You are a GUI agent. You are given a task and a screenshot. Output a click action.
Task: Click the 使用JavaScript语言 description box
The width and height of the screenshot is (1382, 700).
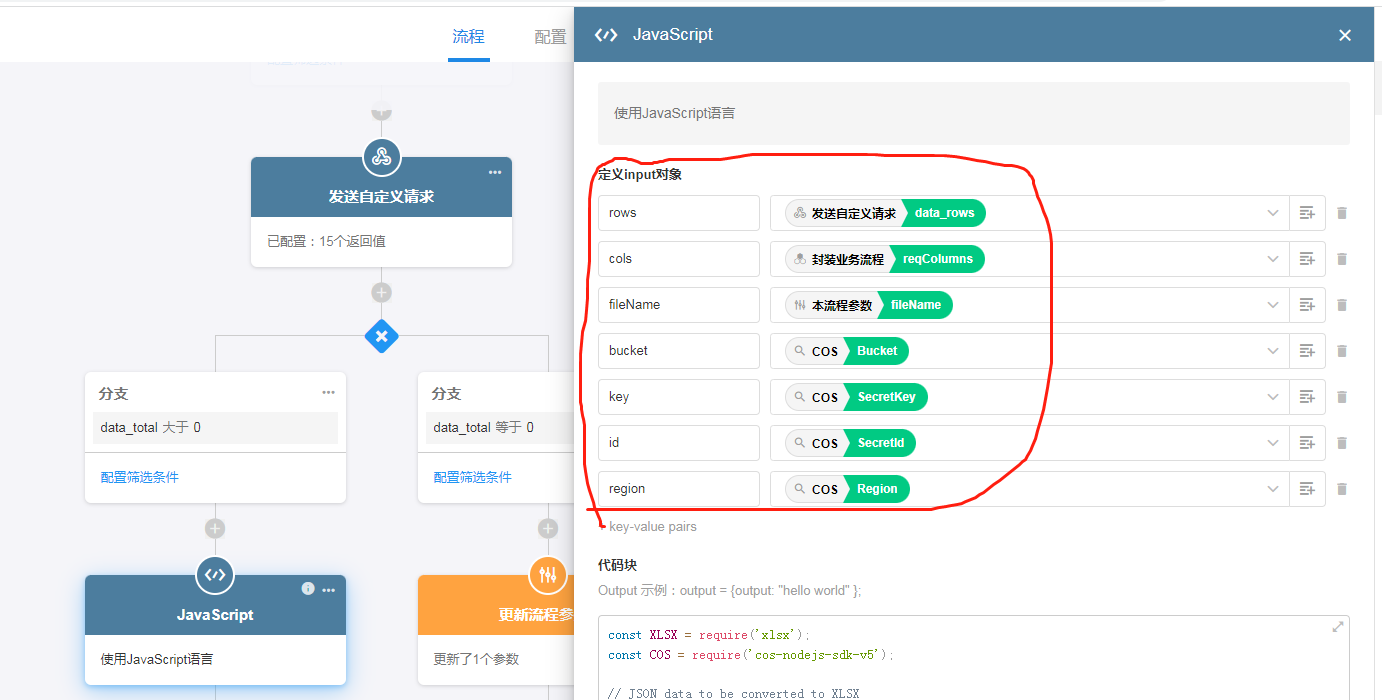pyautogui.click(x=973, y=113)
